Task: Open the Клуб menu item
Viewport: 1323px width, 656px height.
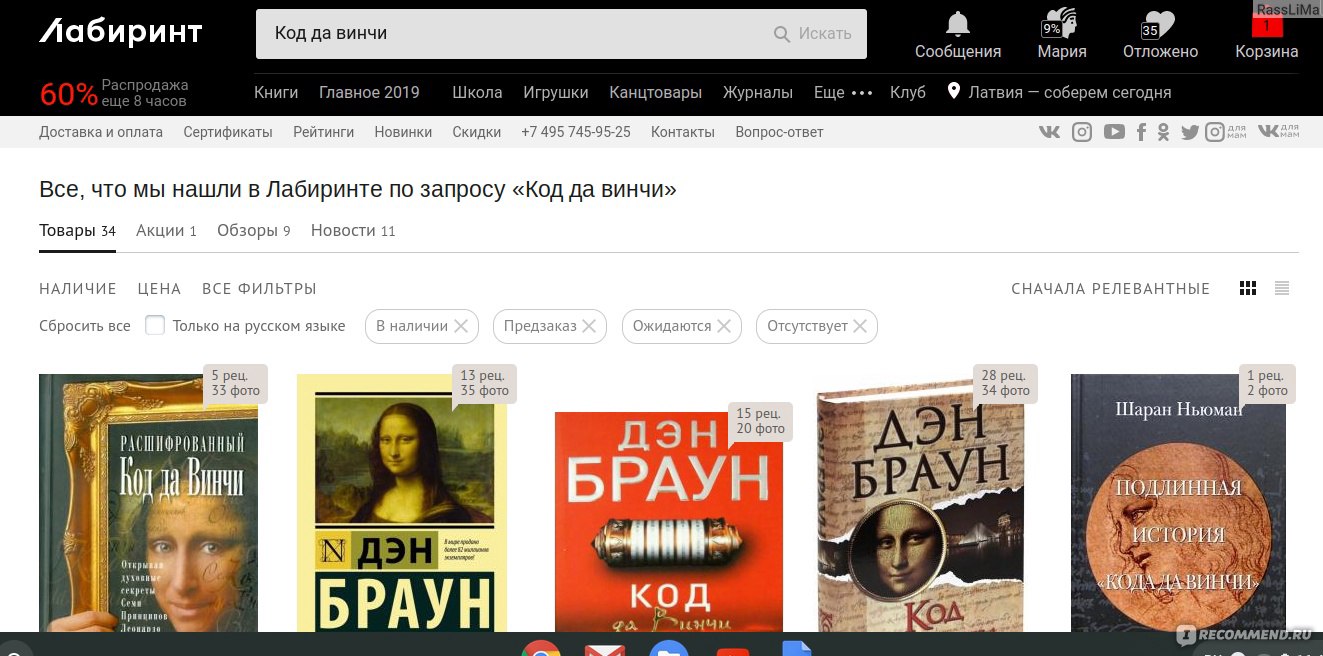Action: [908, 92]
